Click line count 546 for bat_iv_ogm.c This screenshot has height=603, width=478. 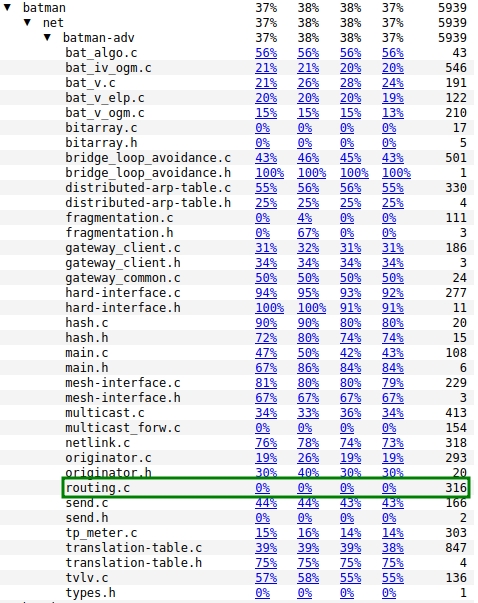(456, 68)
